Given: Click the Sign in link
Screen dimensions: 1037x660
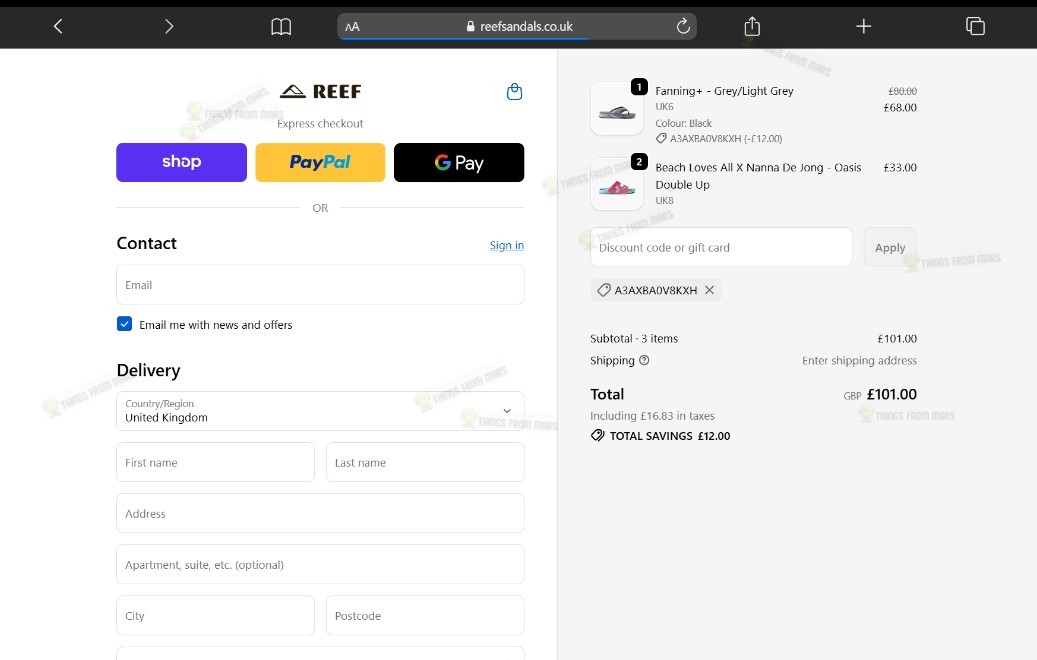Looking at the screenshot, I should [x=507, y=245].
